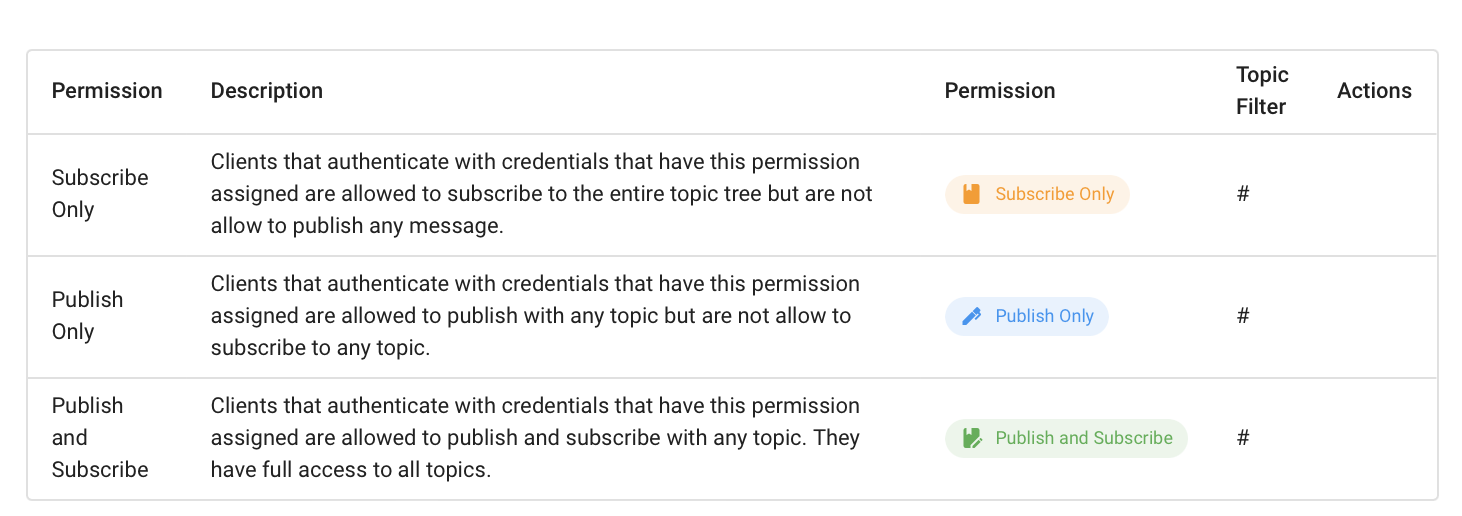1462x516 pixels.
Task: Click the first Permission column header
Action: pyautogui.click(x=107, y=91)
